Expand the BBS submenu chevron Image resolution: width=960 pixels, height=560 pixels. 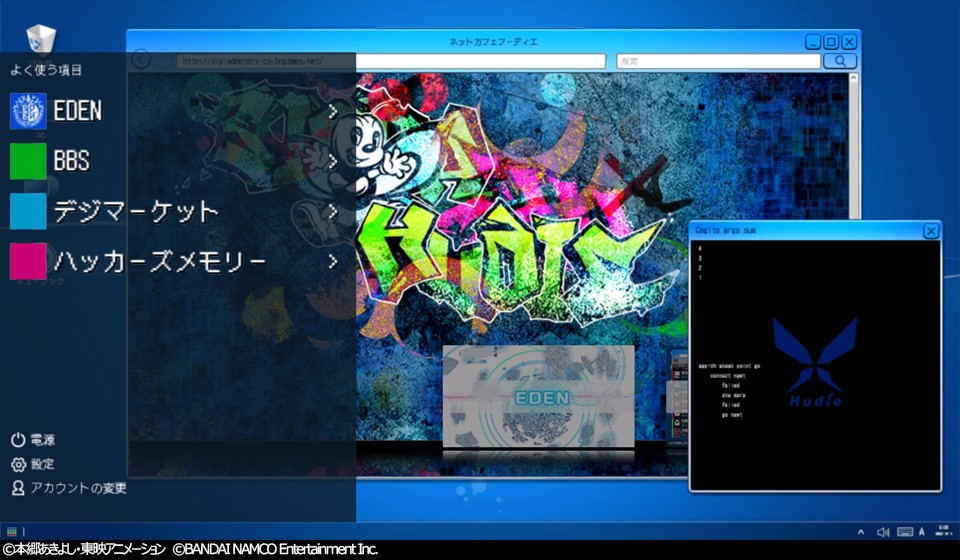332,161
